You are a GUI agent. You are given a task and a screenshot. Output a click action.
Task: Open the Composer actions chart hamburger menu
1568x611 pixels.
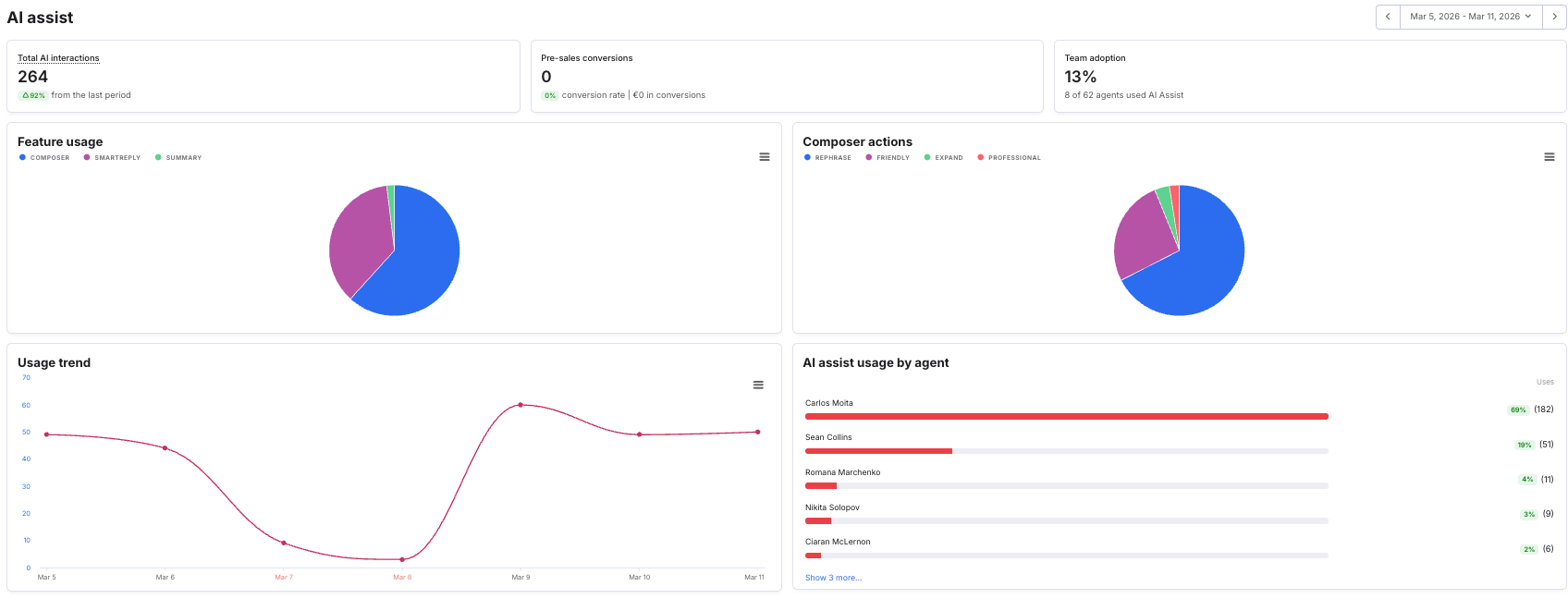1549,157
